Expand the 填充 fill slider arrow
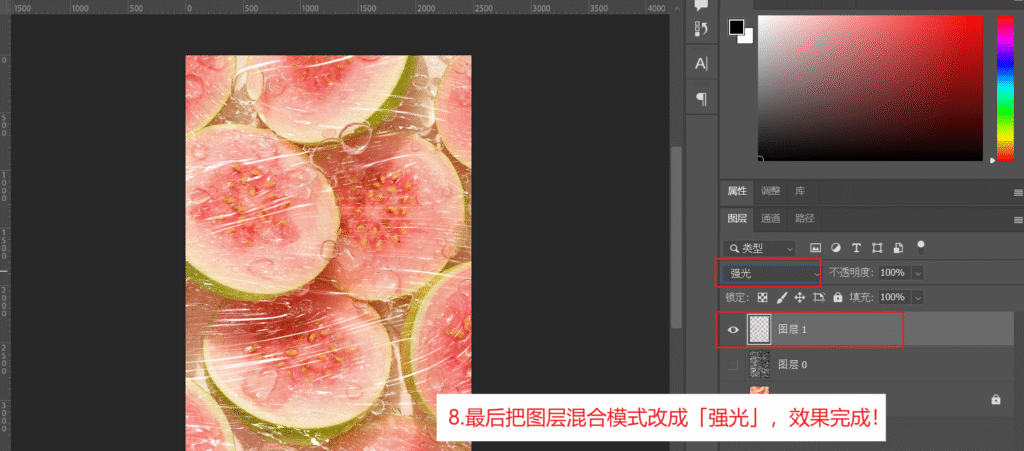1024x451 pixels. tap(918, 298)
